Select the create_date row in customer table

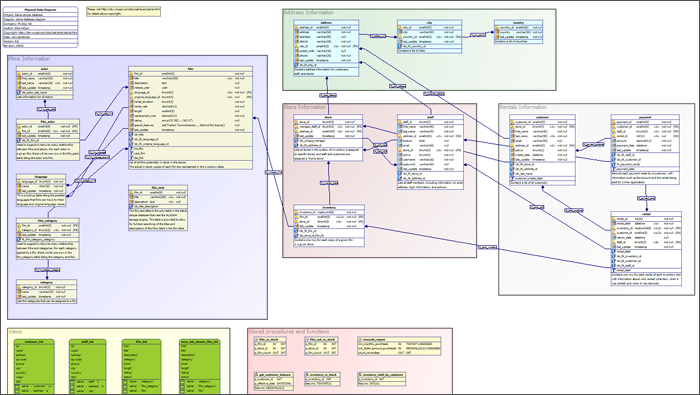542,155
